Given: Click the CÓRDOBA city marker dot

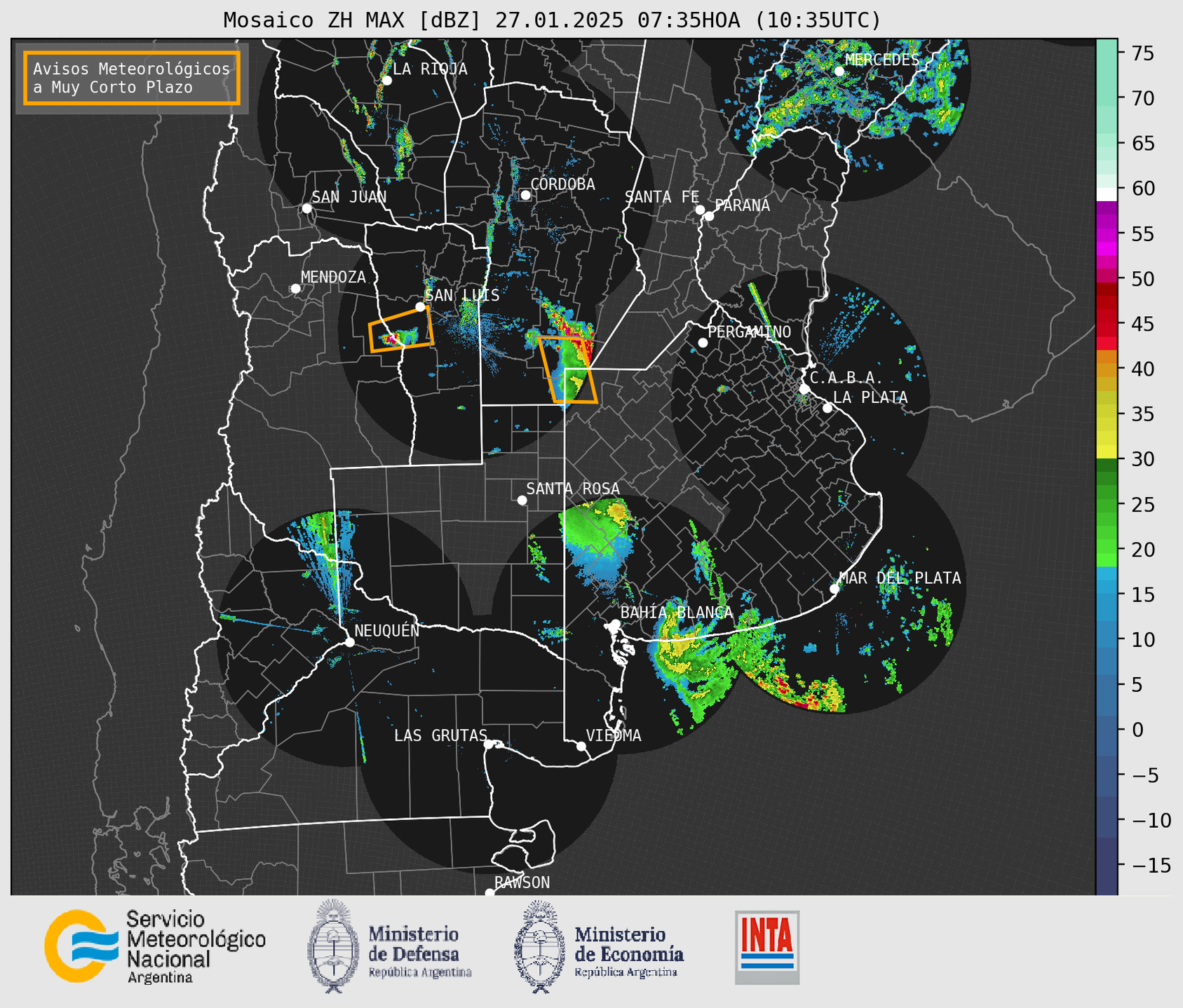Looking at the screenshot, I should (525, 195).
